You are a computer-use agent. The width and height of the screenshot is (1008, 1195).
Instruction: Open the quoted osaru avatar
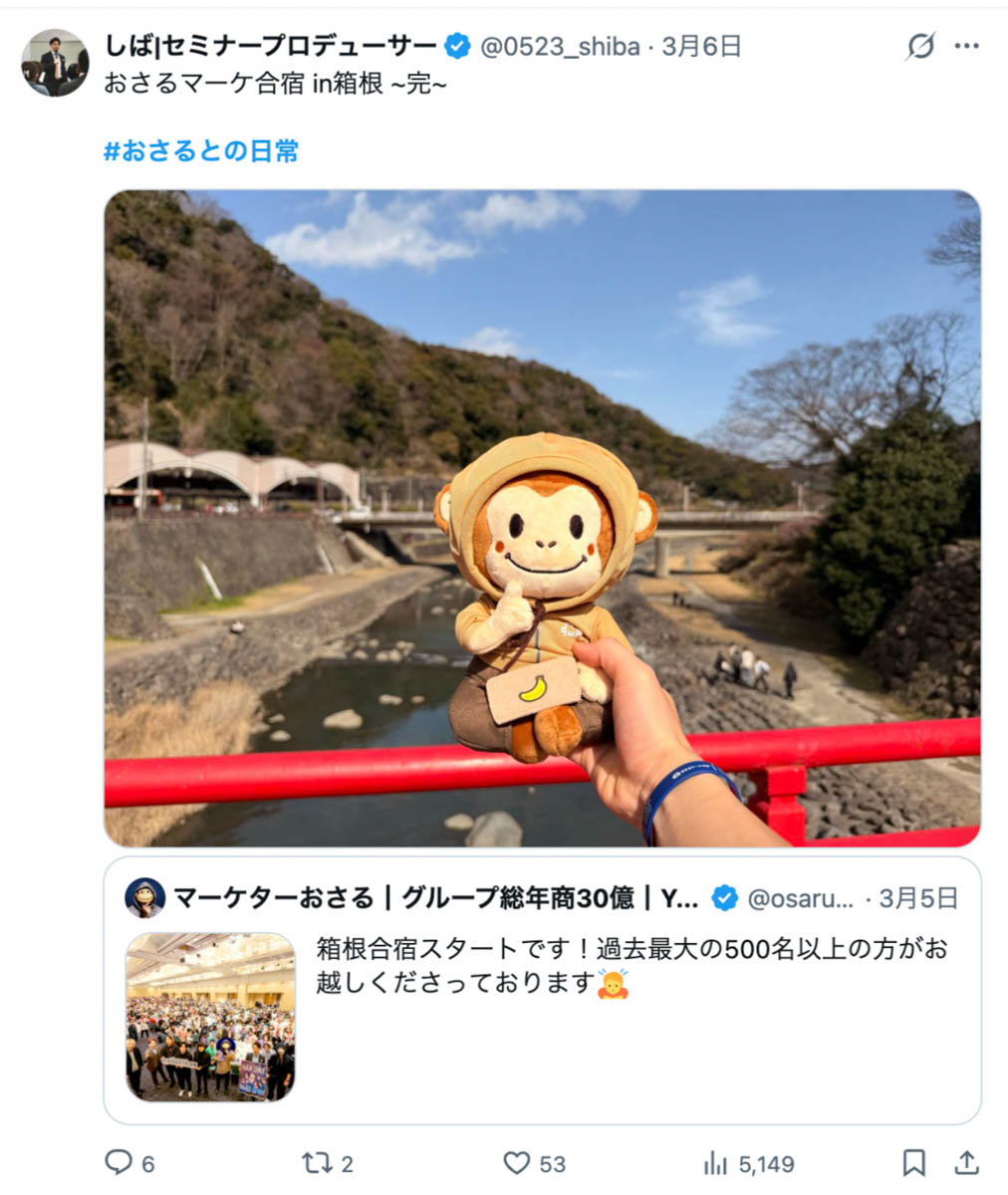click(x=144, y=898)
